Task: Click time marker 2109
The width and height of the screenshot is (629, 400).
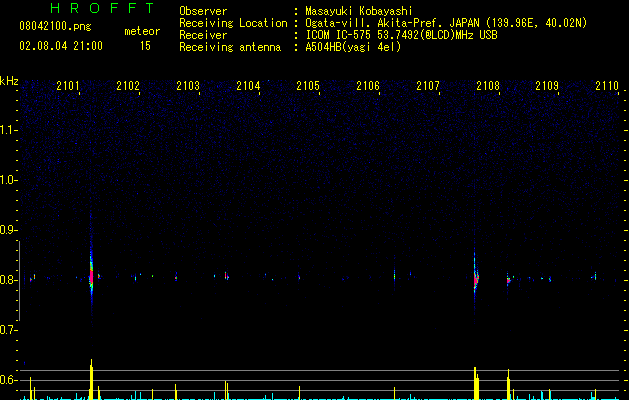Action: (547, 86)
